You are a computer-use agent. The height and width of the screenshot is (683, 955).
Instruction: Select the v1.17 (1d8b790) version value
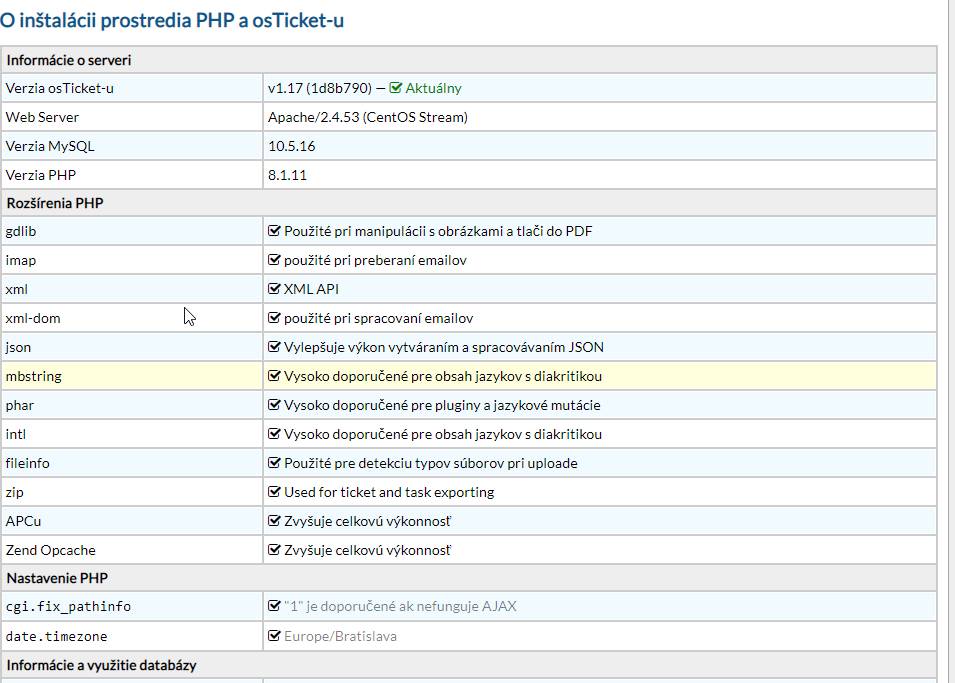(320, 88)
